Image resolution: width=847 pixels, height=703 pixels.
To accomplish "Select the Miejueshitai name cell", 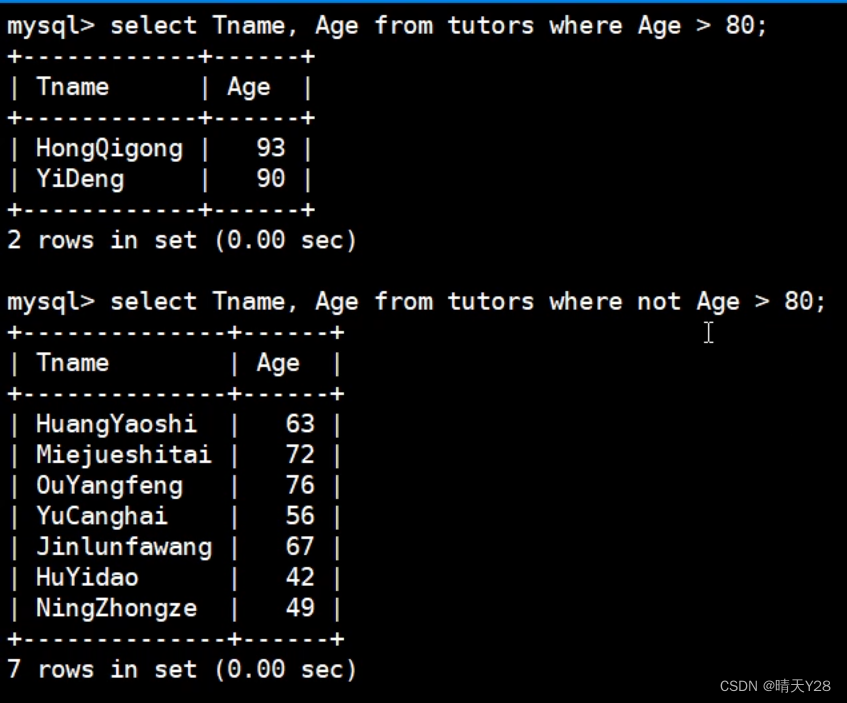I will [124, 455].
